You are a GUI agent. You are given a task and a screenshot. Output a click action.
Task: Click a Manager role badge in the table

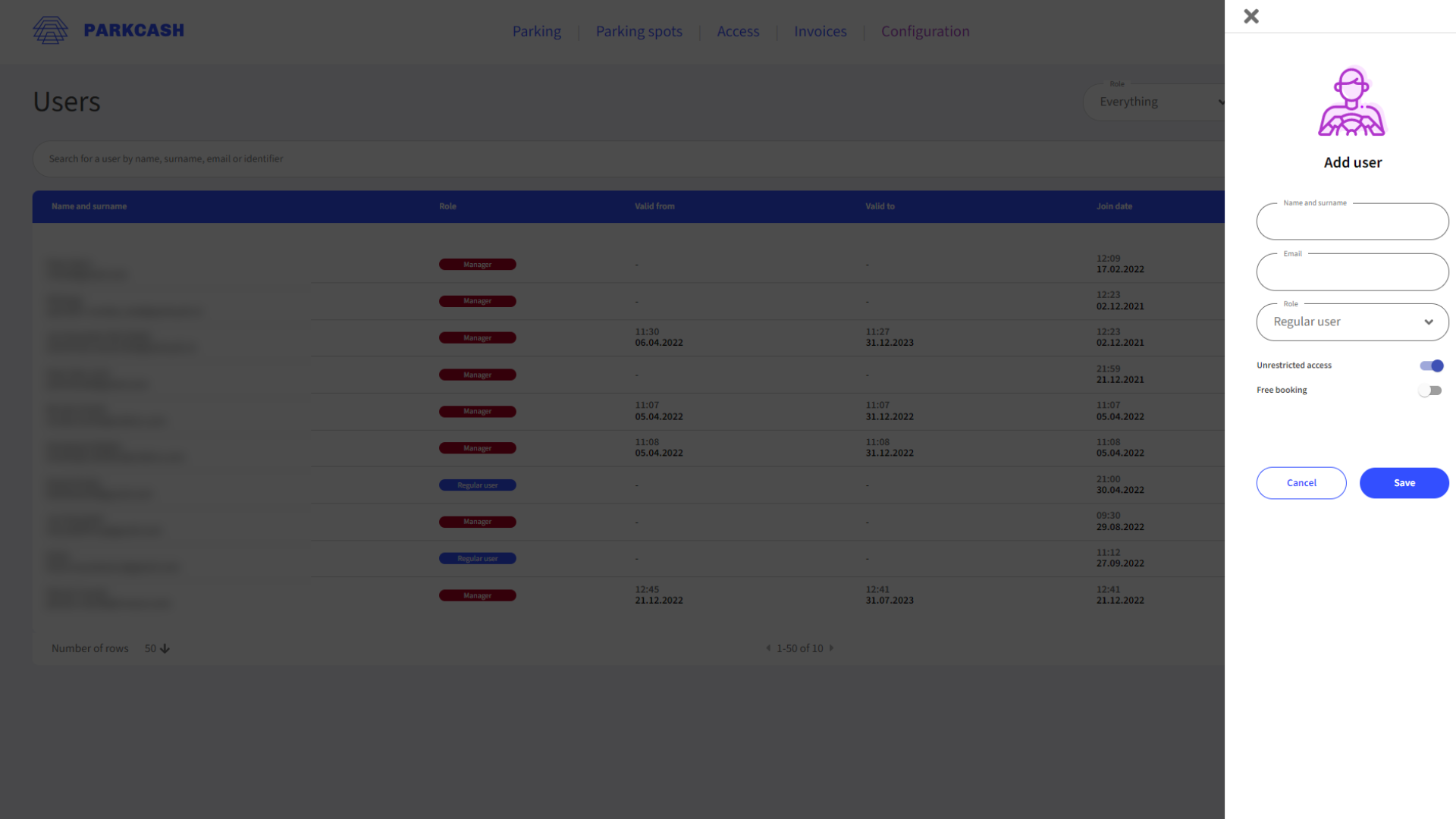tap(477, 264)
